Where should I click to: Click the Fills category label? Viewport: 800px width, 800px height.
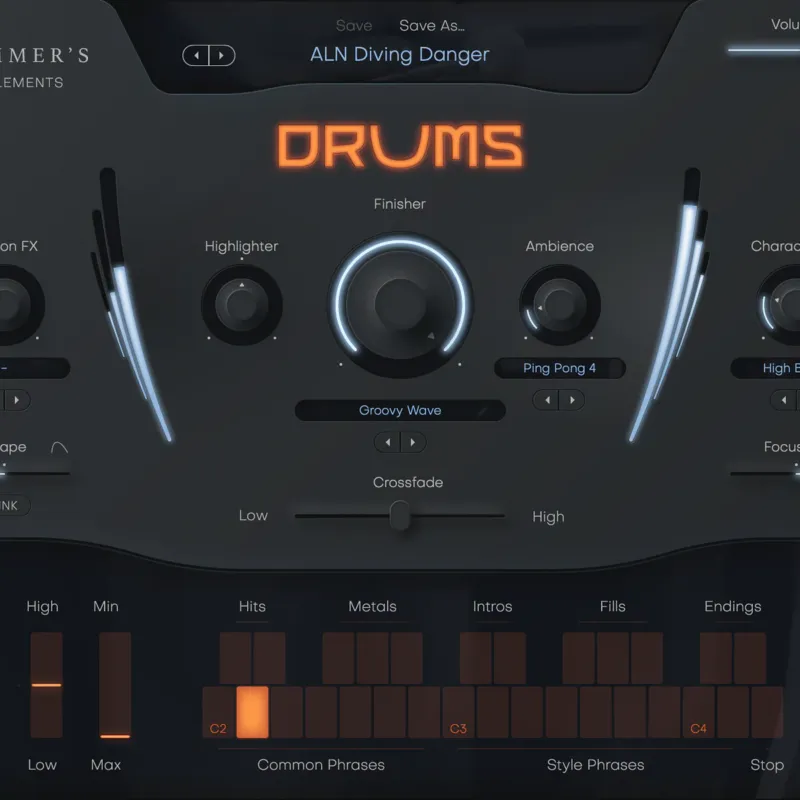pos(613,606)
